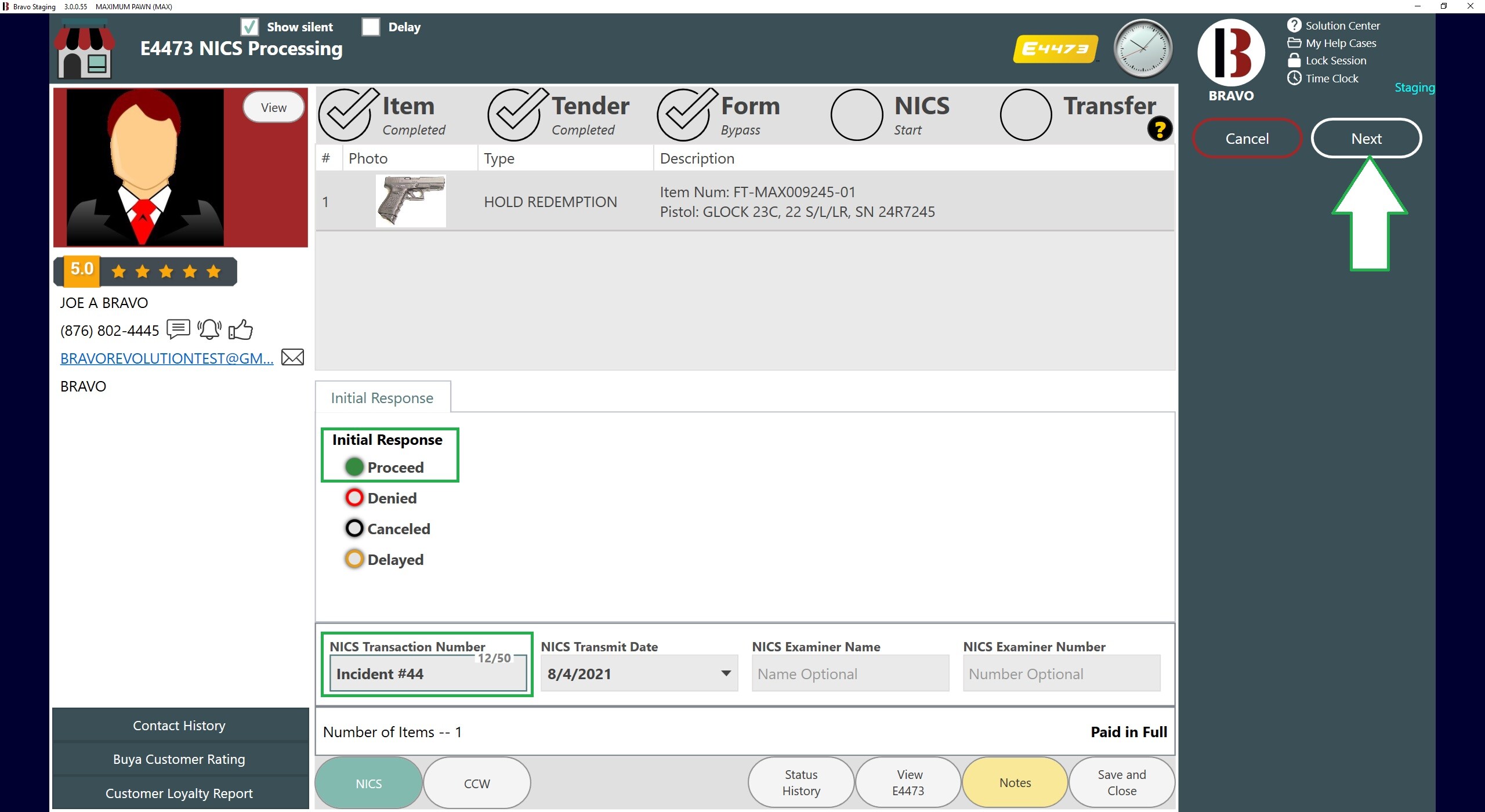Click the five-star customer rating badge
The width and height of the screenshot is (1485, 812).
[x=145, y=271]
